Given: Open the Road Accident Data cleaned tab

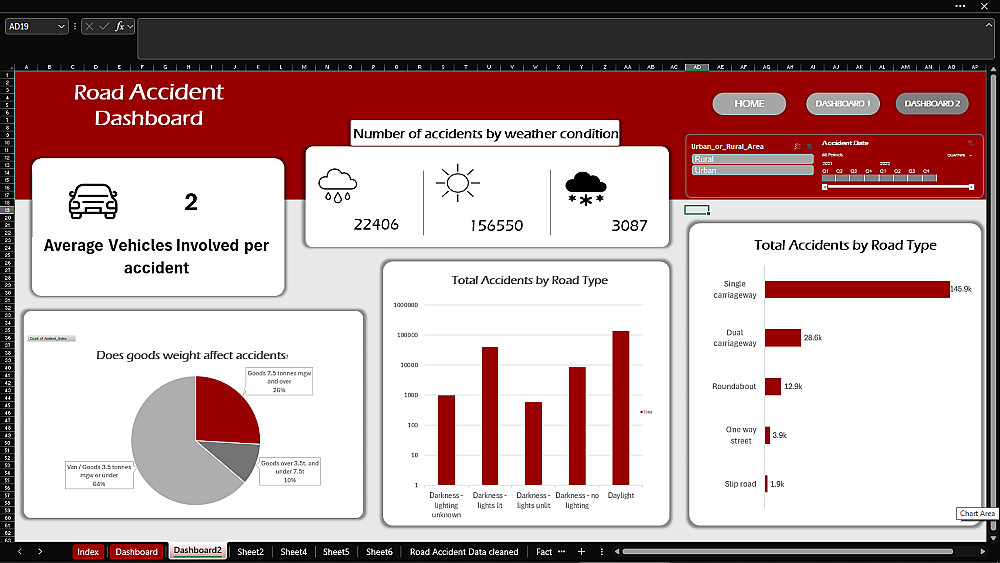Looking at the screenshot, I should 464,552.
